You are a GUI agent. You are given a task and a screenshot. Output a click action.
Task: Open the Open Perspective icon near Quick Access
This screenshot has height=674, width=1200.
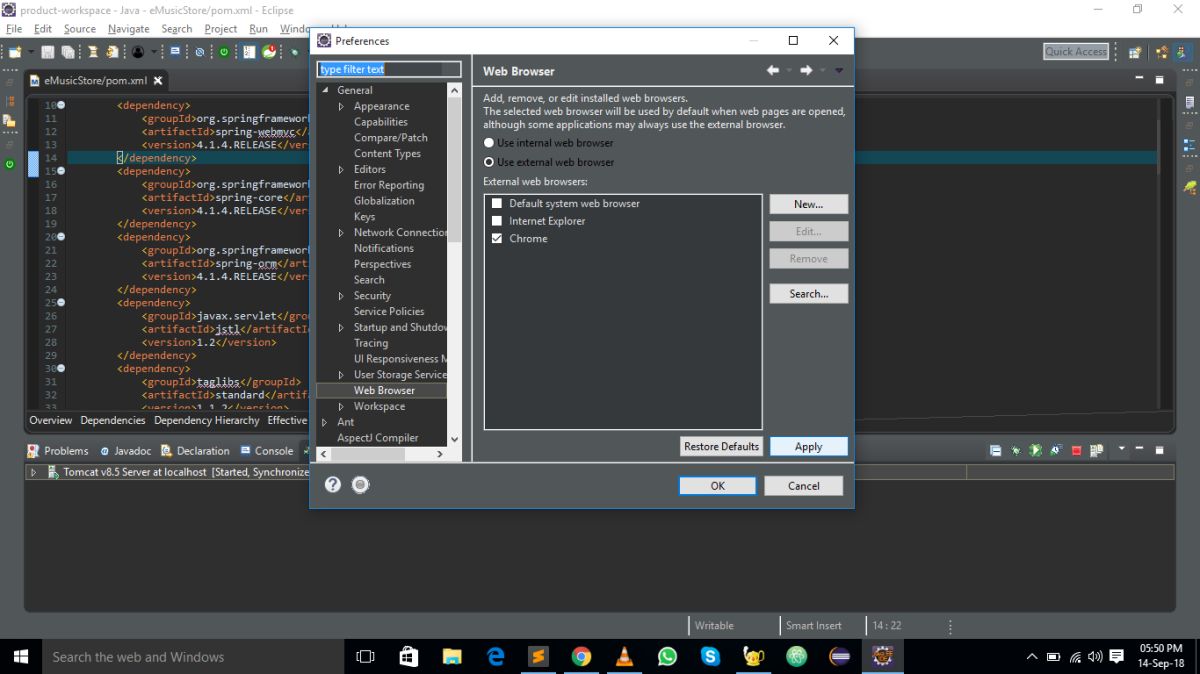pos(1135,52)
